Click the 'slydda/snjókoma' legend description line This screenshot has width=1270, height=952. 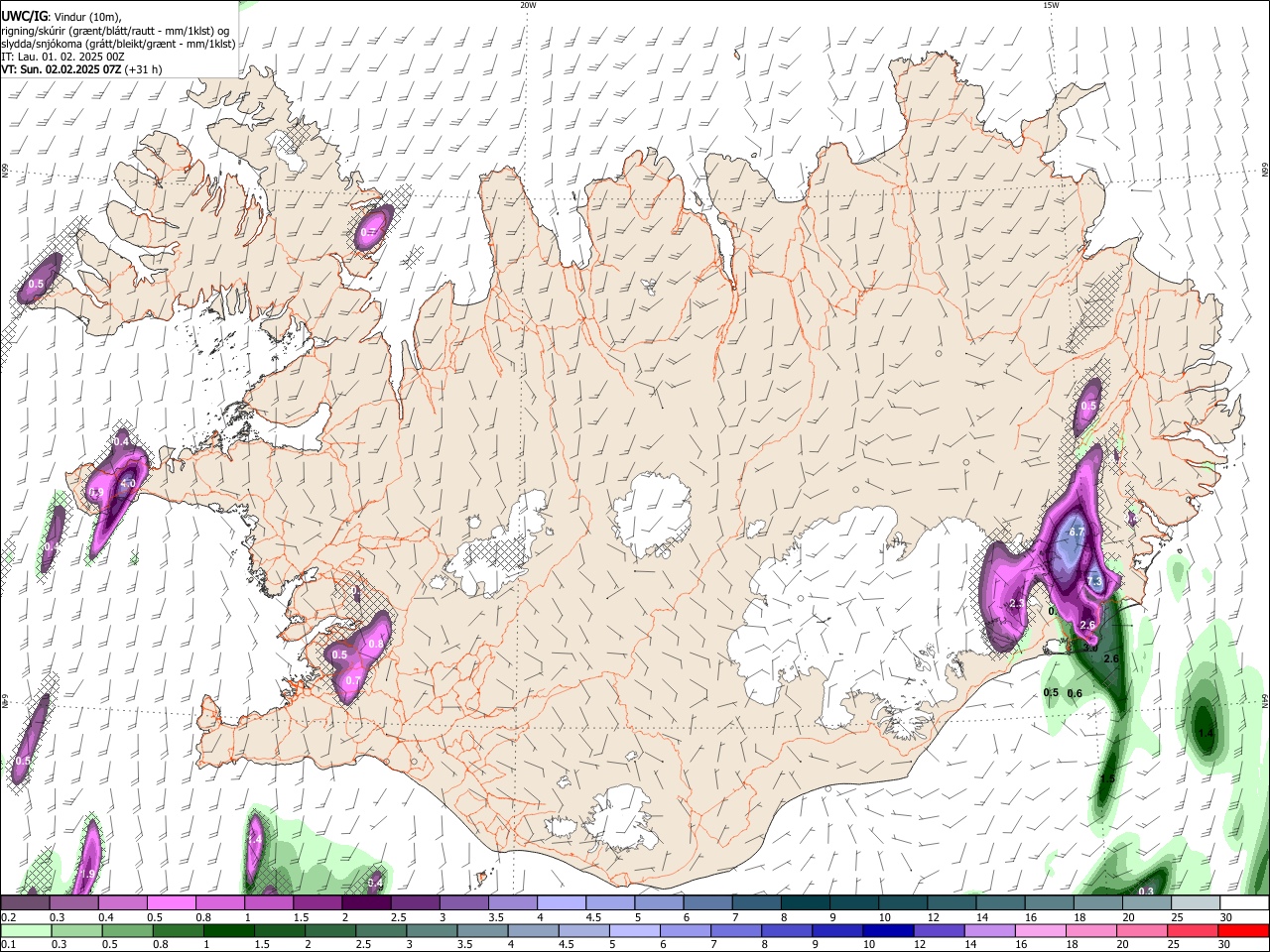tap(118, 44)
